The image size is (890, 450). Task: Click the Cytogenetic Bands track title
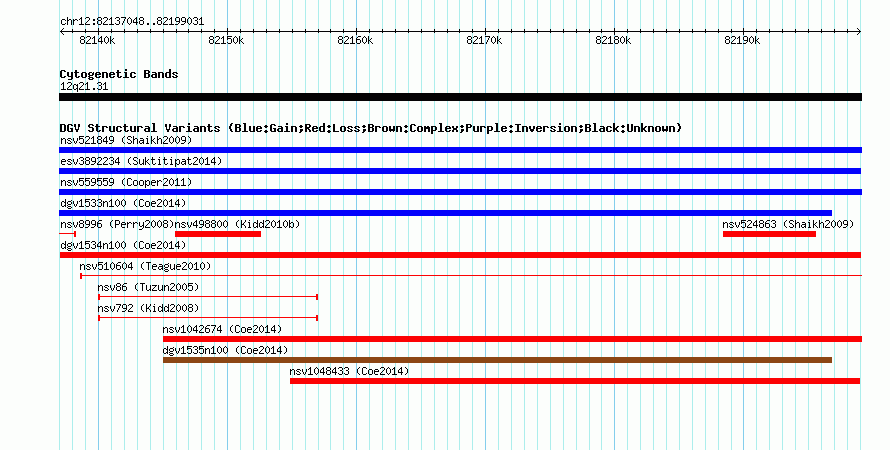pos(119,74)
